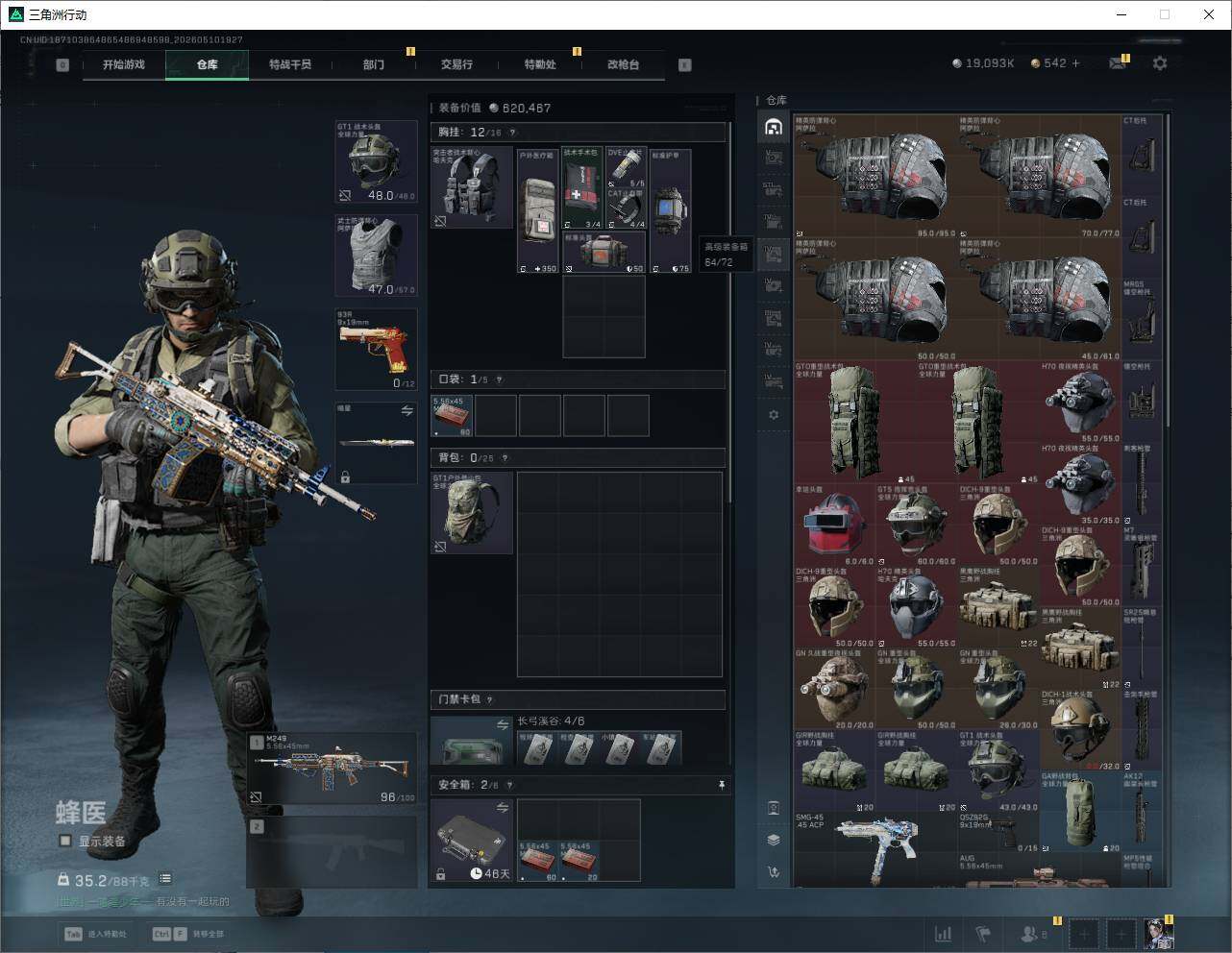Select the equipped GT1 战术头盔 helmet slot
Image resolution: width=1232 pixels, height=953 pixels.
376,161
